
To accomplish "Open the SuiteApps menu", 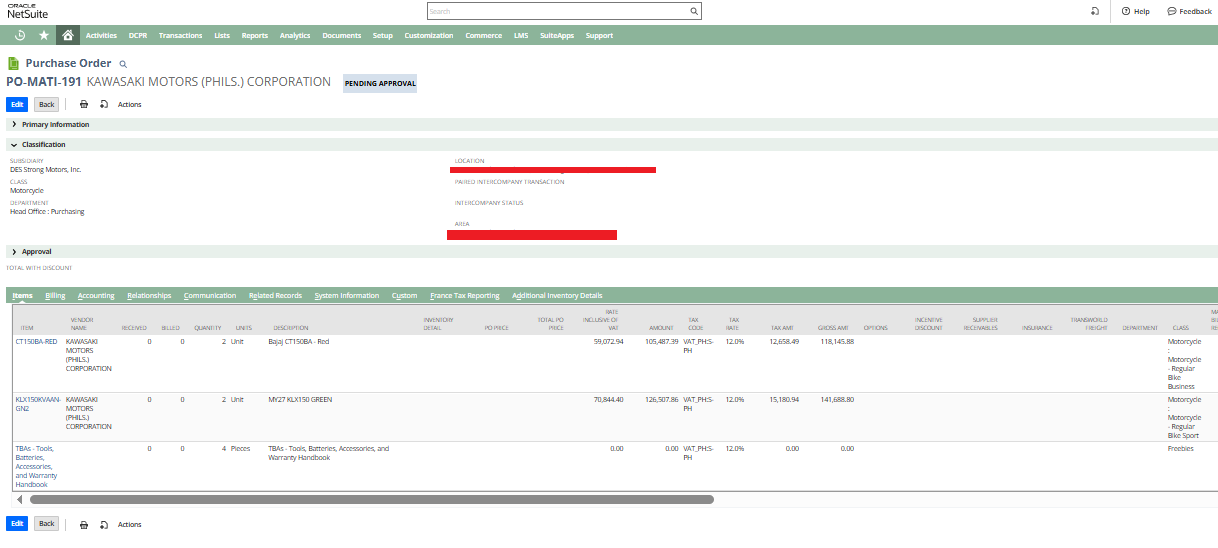I will (557, 35).
